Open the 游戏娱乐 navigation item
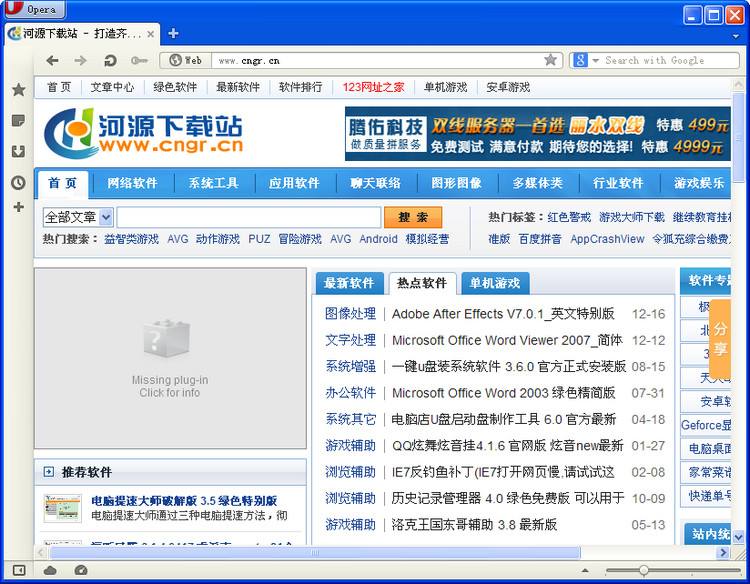Viewport: 750px width, 584px height. (x=699, y=183)
